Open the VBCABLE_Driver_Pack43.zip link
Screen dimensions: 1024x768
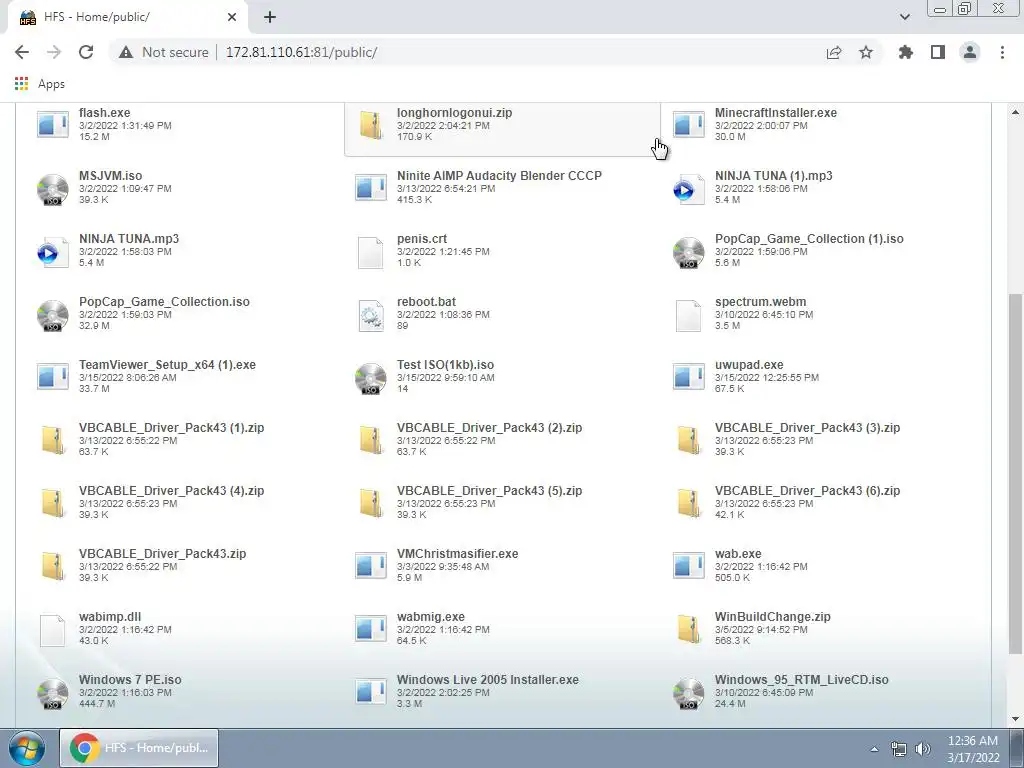pyautogui.click(x=163, y=554)
